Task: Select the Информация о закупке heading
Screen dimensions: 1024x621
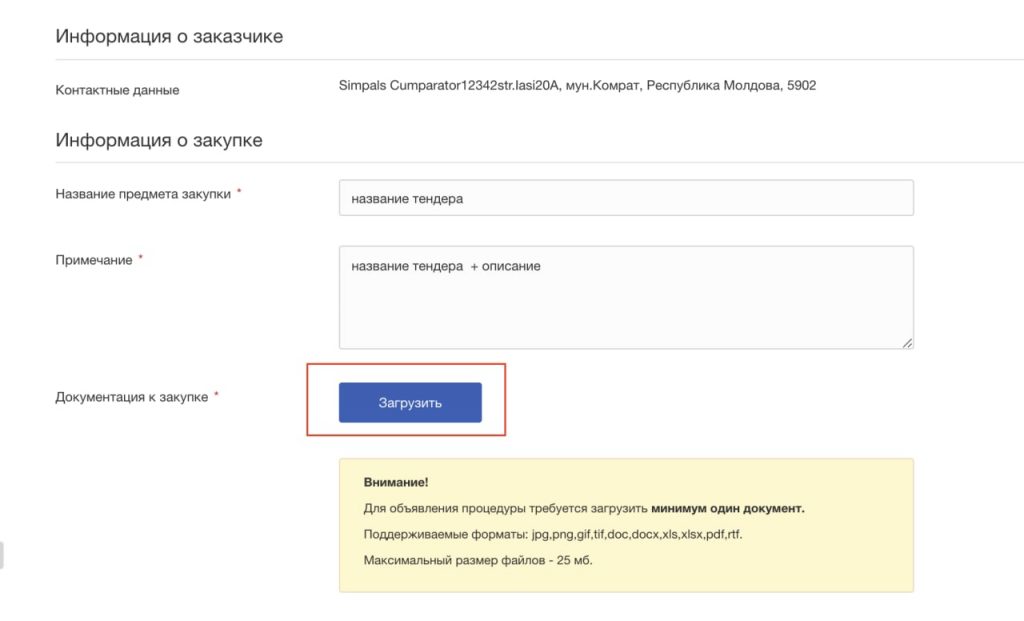Action: (x=159, y=140)
